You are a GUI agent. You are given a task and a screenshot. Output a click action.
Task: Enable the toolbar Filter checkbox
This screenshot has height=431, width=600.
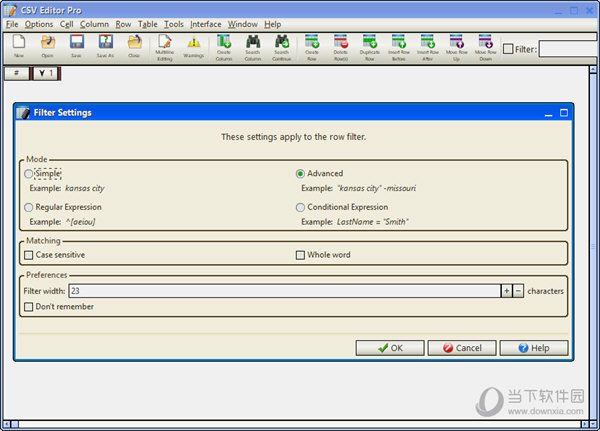pos(508,49)
